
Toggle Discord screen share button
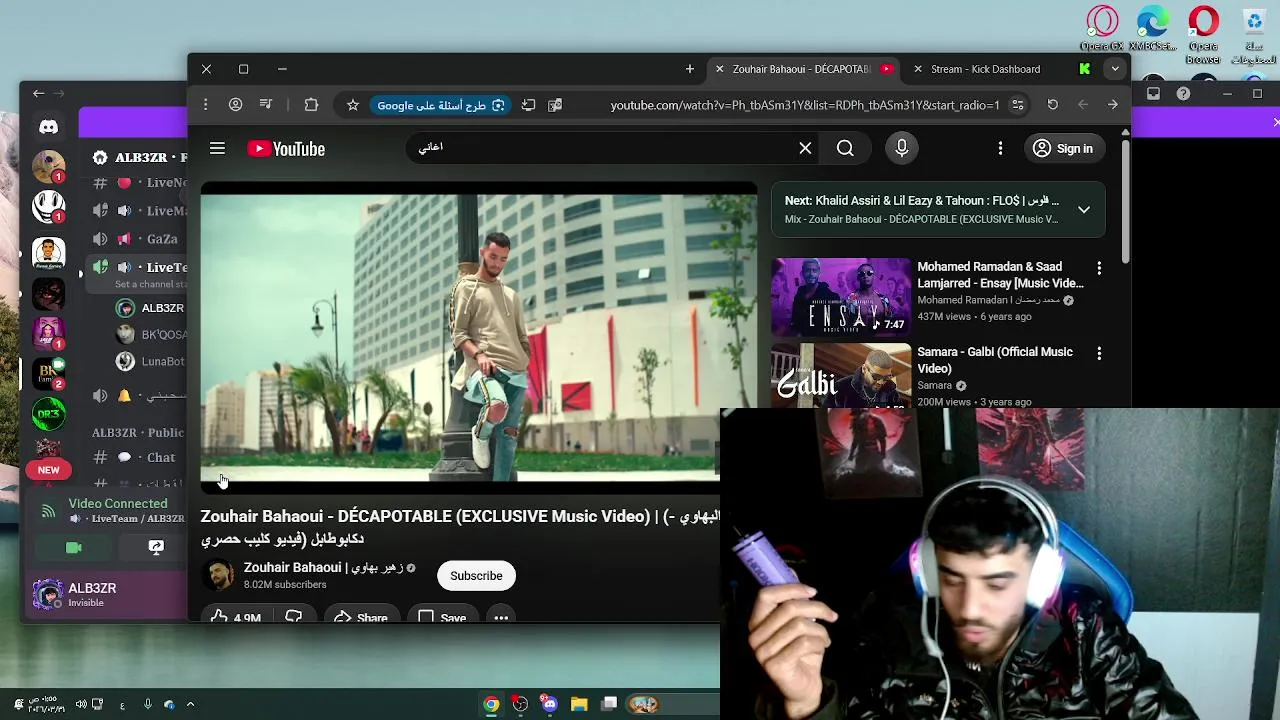(x=156, y=547)
